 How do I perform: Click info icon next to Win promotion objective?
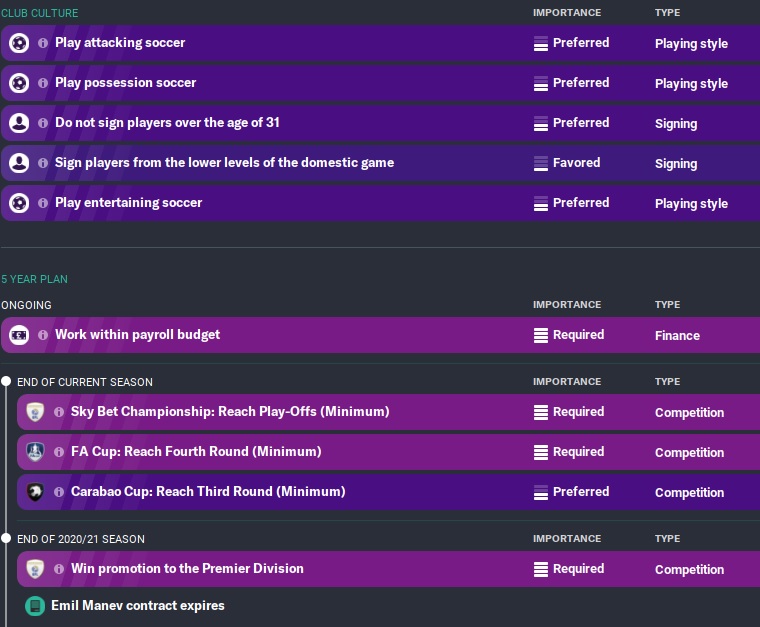[59, 569]
